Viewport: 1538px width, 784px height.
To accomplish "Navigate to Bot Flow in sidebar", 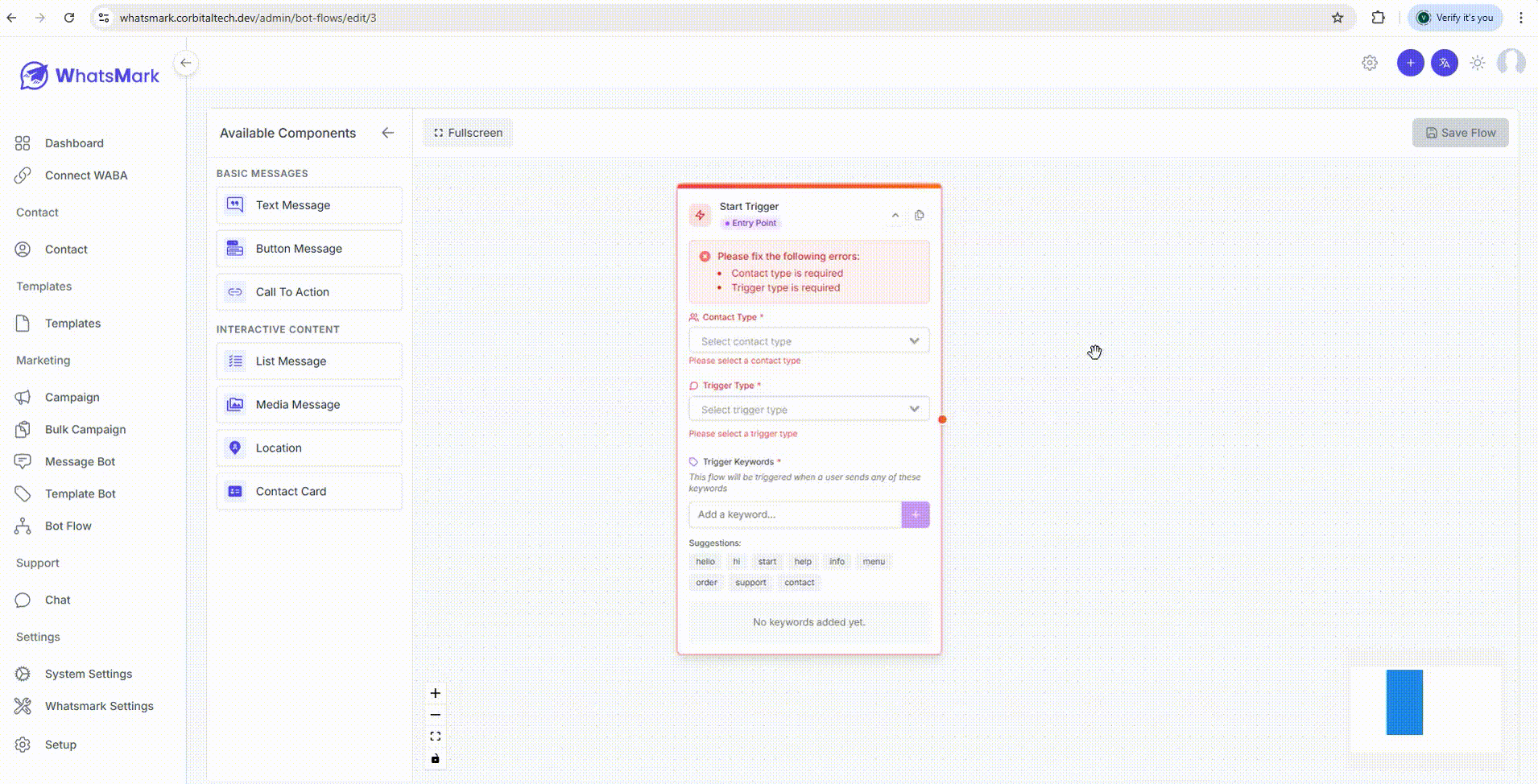I will tap(68, 526).
